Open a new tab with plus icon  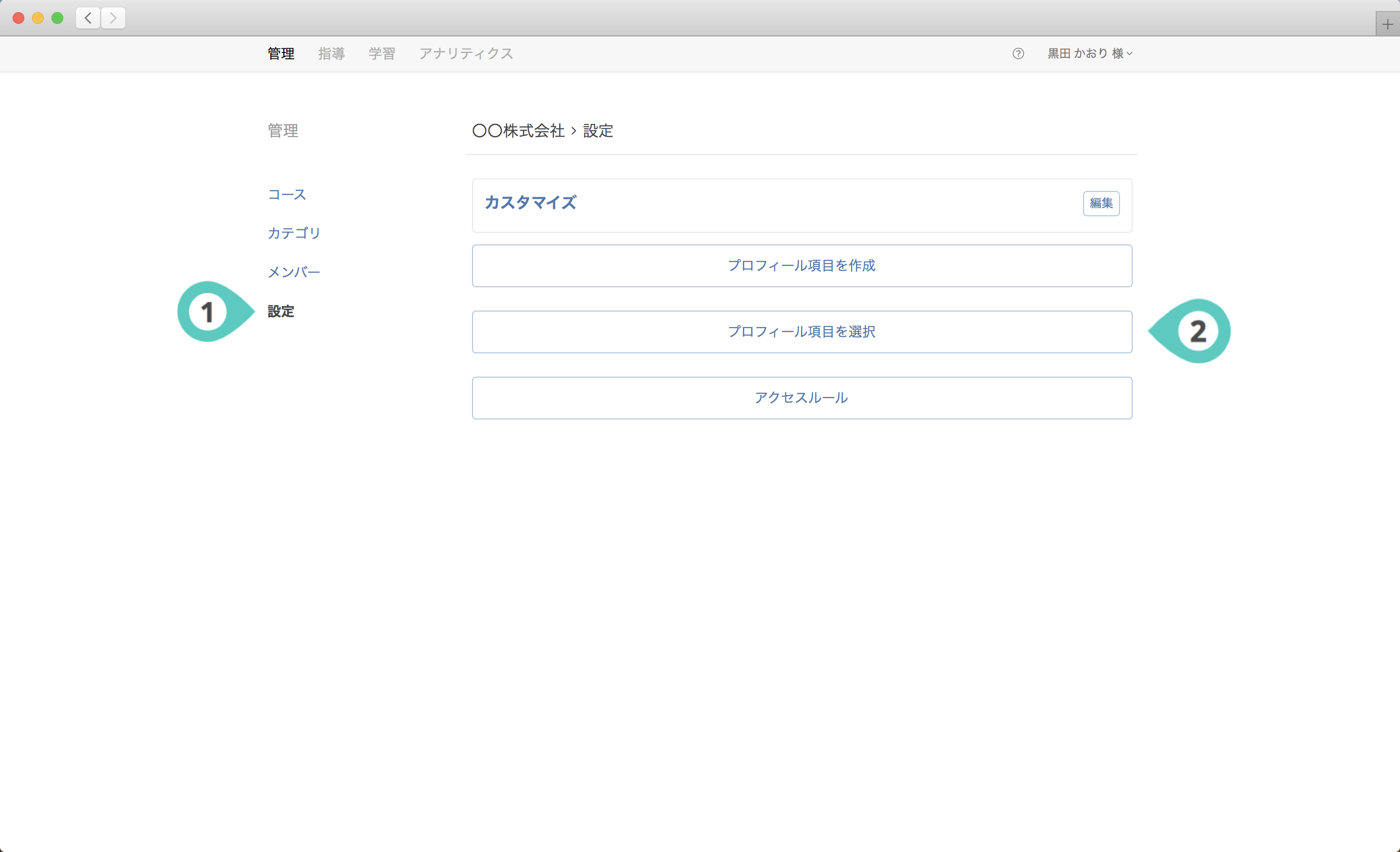[1387, 24]
